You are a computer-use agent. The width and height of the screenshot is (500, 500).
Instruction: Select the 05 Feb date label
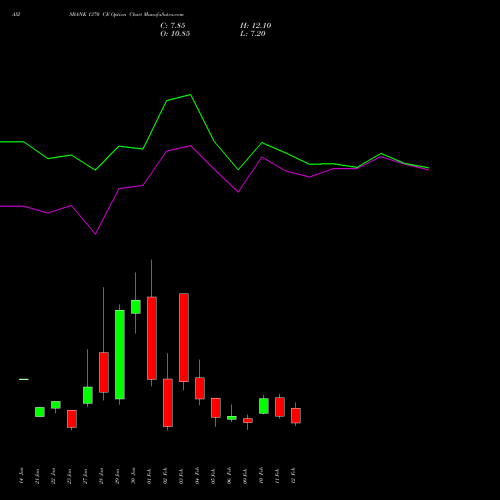pos(213,476)
